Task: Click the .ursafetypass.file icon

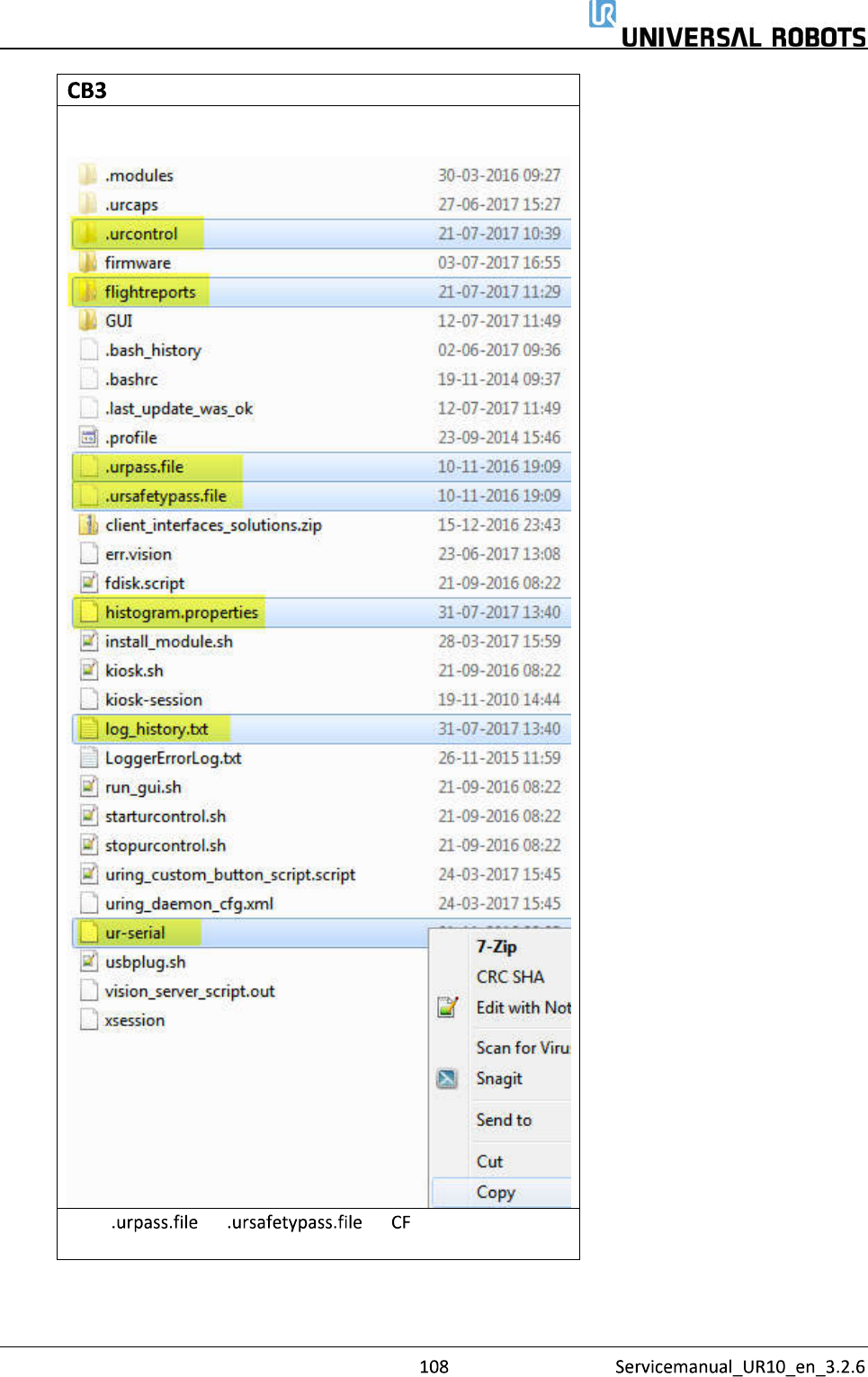Action: pyautogui.click(x=88, y=496)
